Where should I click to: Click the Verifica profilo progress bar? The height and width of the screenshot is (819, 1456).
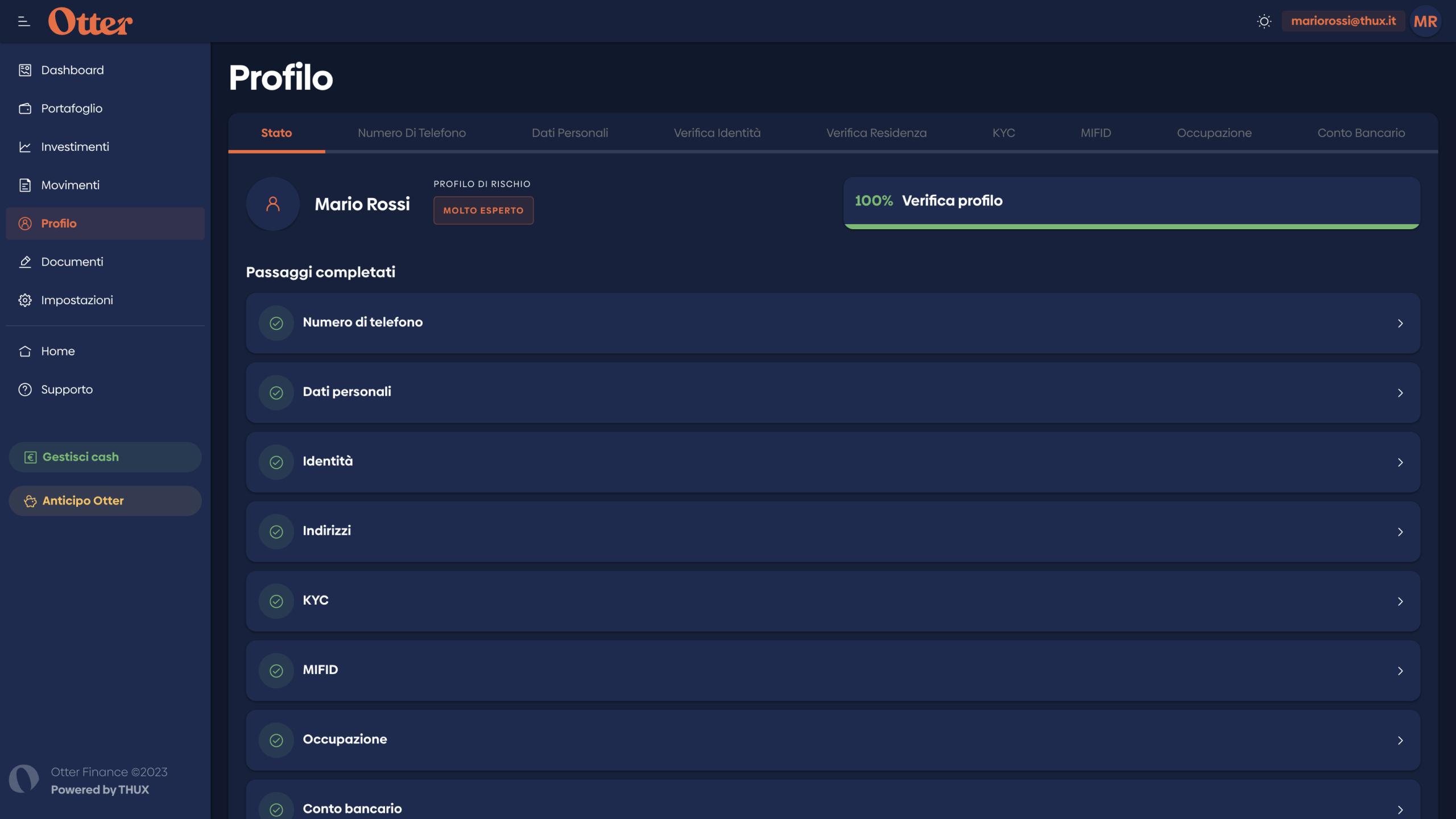click(x=1131, y=226)
